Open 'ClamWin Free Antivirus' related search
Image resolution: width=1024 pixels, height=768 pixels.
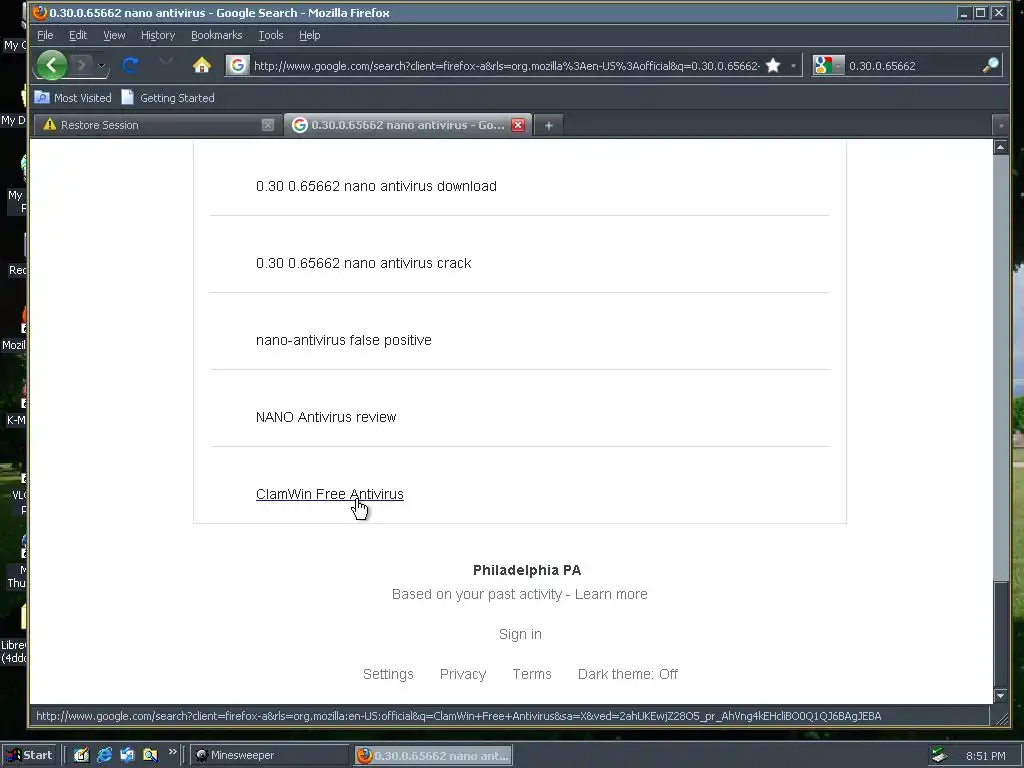[x=330, y=494]
